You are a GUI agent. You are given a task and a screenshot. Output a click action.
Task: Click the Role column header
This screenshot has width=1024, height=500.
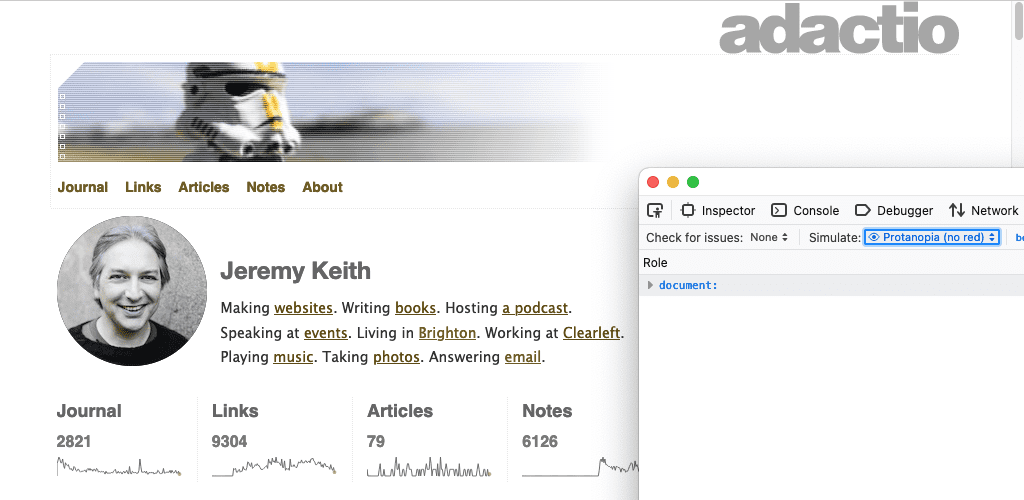click(x=655, y=263)
